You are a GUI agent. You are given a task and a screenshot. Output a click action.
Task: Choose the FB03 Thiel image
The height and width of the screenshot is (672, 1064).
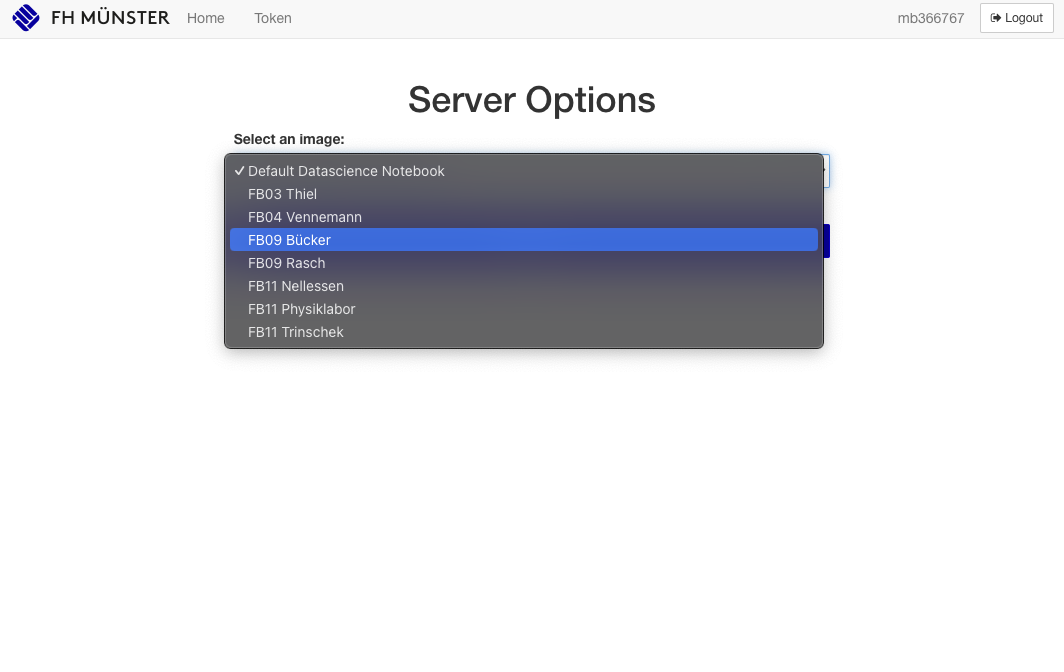282,194
